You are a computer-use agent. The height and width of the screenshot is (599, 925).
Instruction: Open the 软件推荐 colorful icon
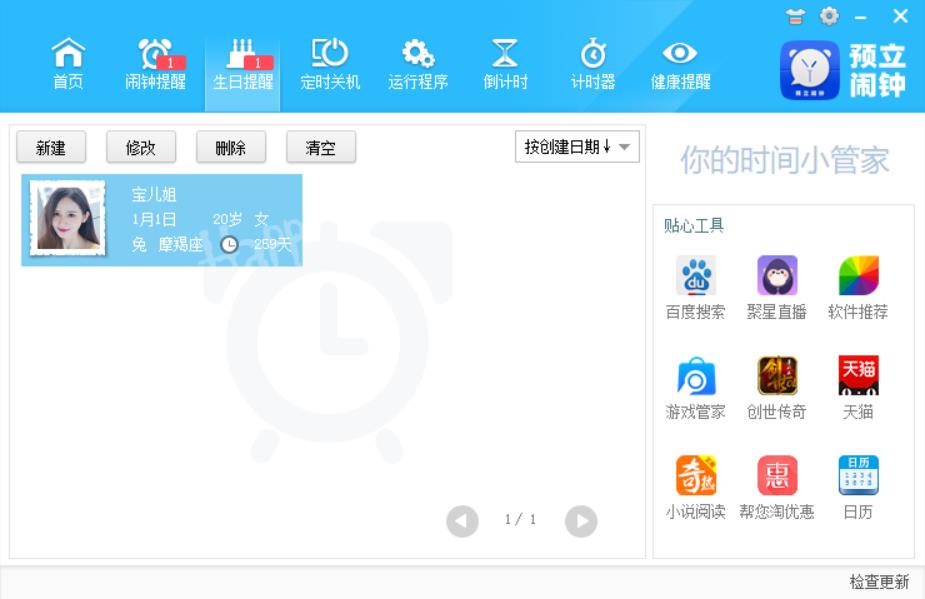(x=857, y=277)
